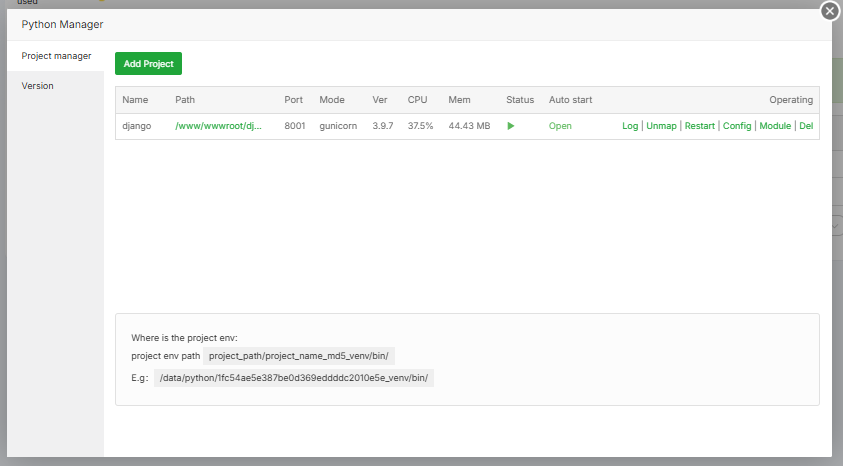This screenshot has width=843, height=466.
Task: Click the Mode column header
Action: 332,100
